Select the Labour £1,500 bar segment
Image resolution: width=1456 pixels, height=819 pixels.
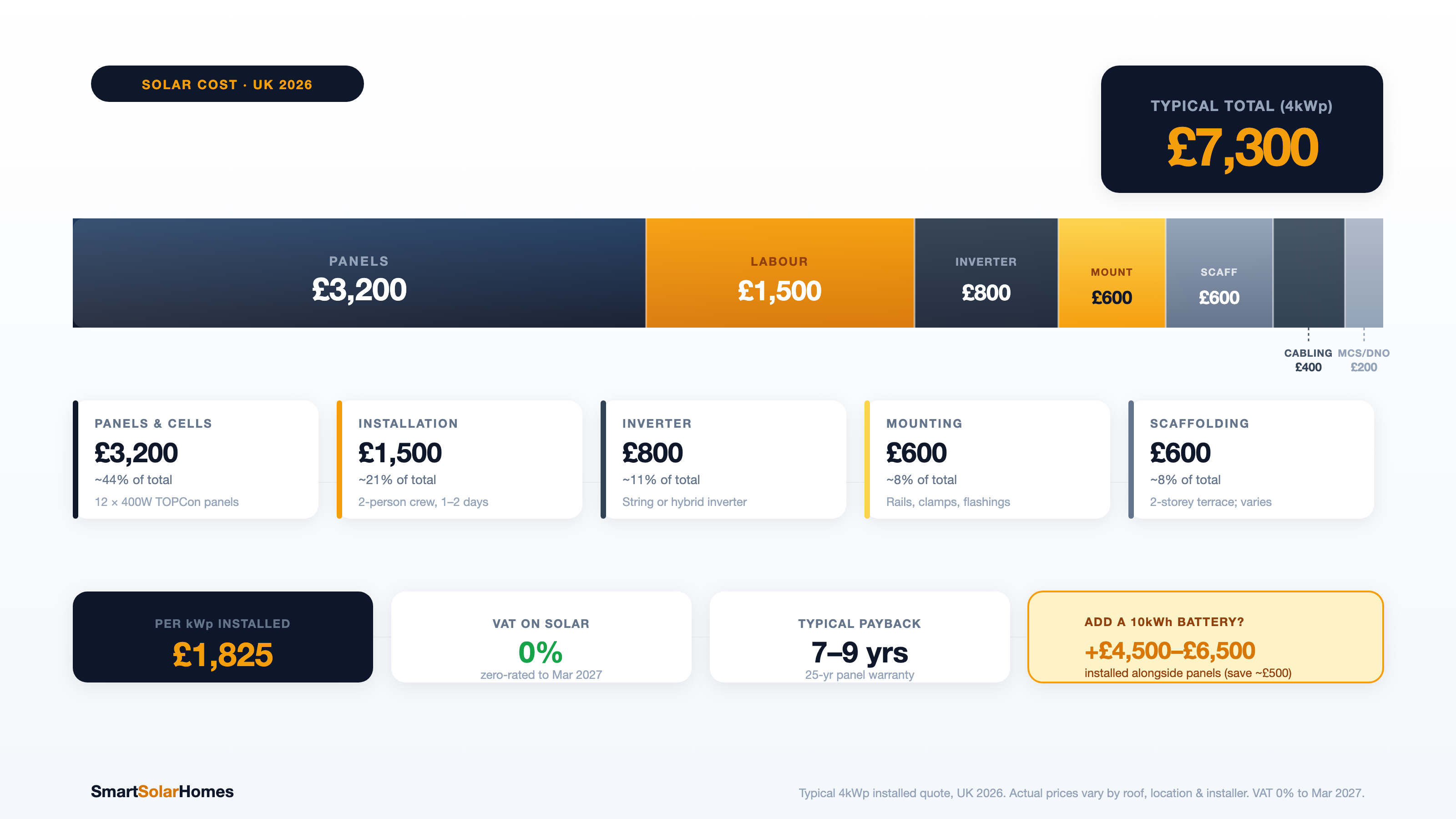coord(780,273)
